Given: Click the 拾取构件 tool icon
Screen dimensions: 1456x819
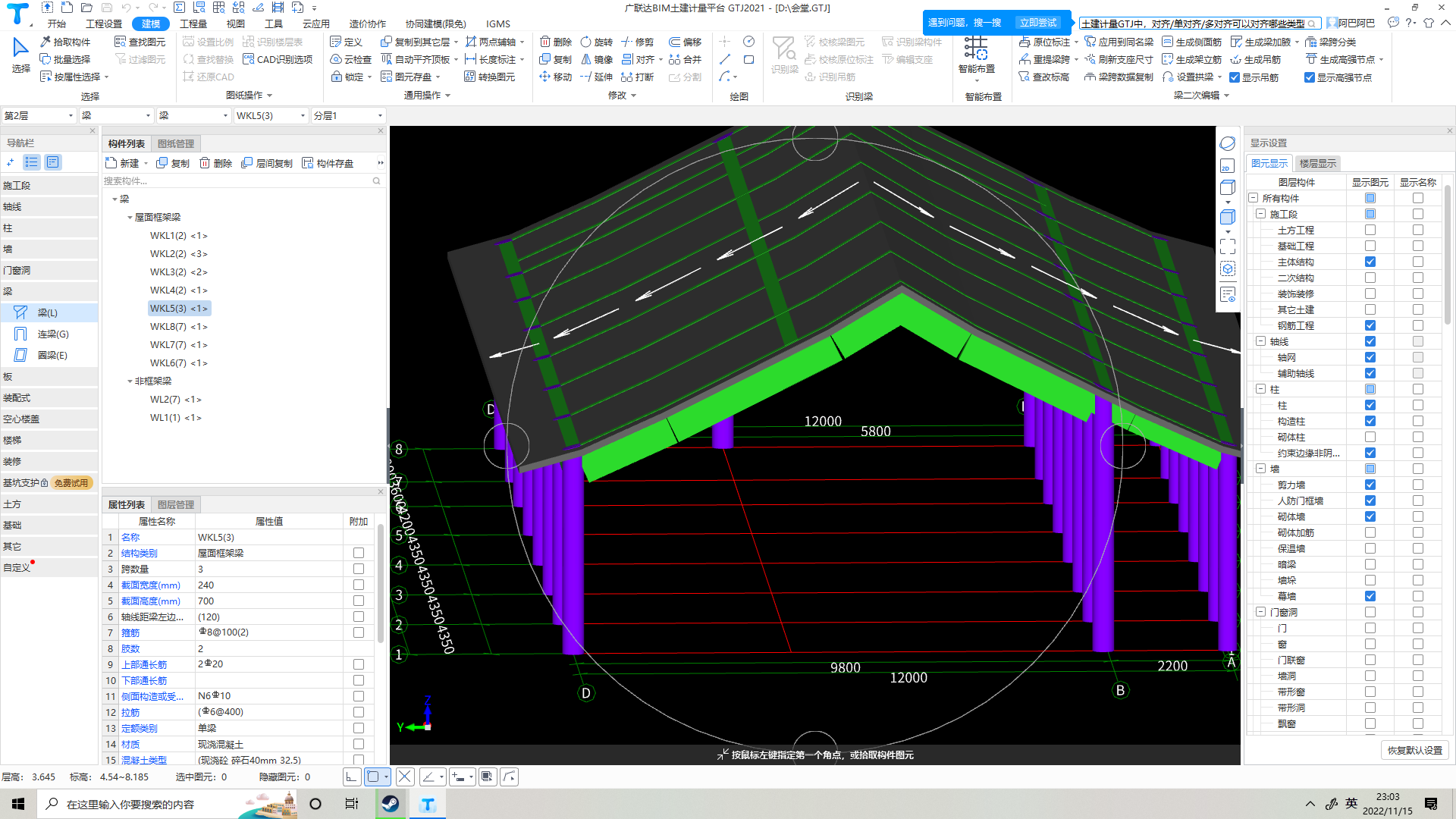Looking at the screenshot, I should point(45,42).
